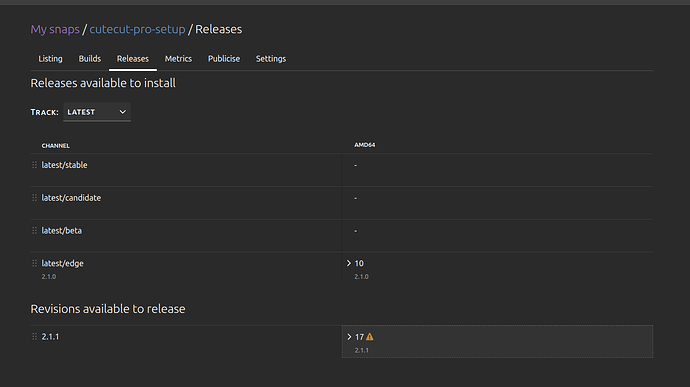This screenshot has width=690, height=387.
Task: Click the Revisions available to release heading
Action: pyautogui.click(x=108, y=309)
